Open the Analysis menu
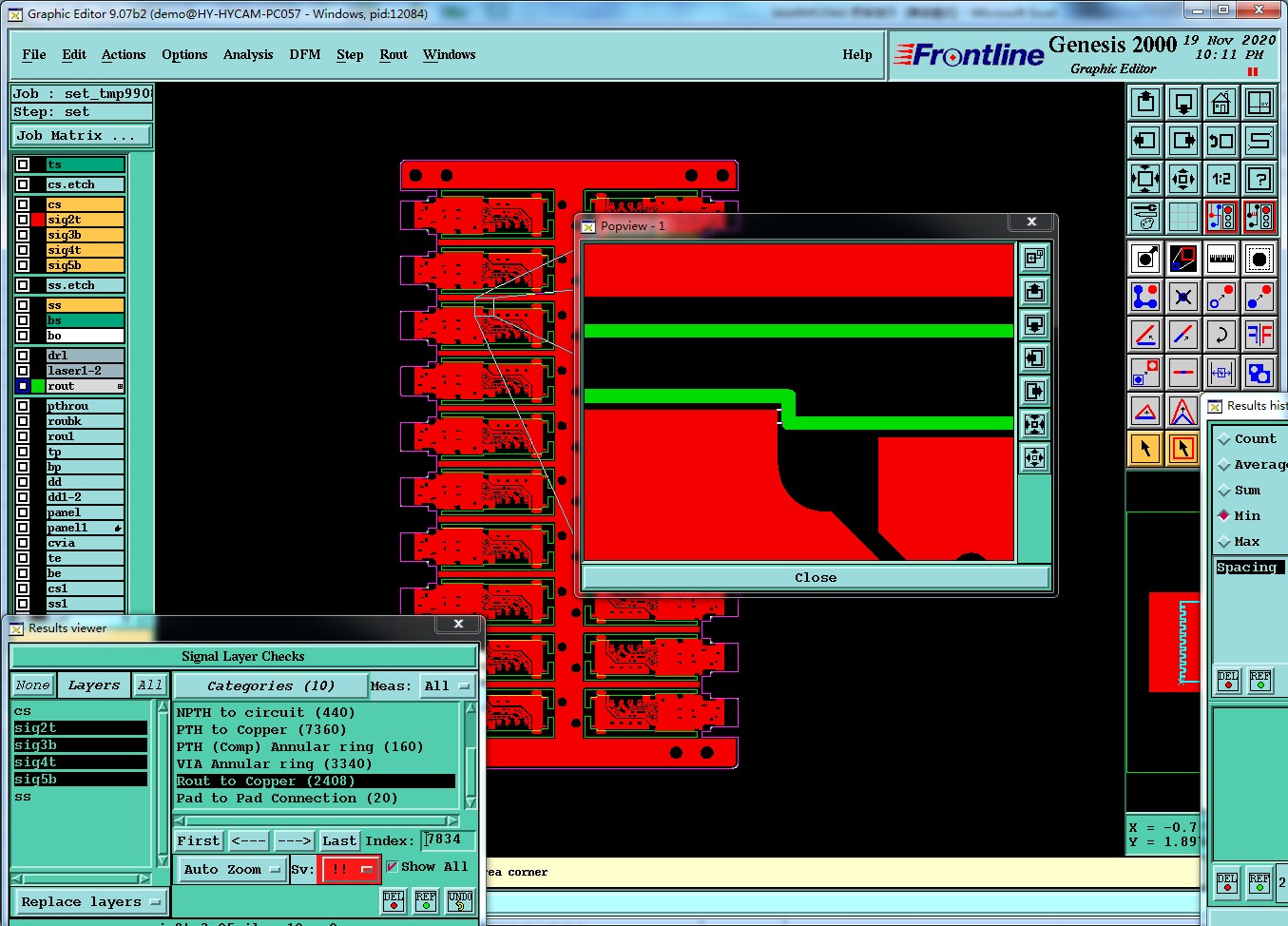Image resolution: width=1288 pixels, height=926 pixels. [248, 54]
